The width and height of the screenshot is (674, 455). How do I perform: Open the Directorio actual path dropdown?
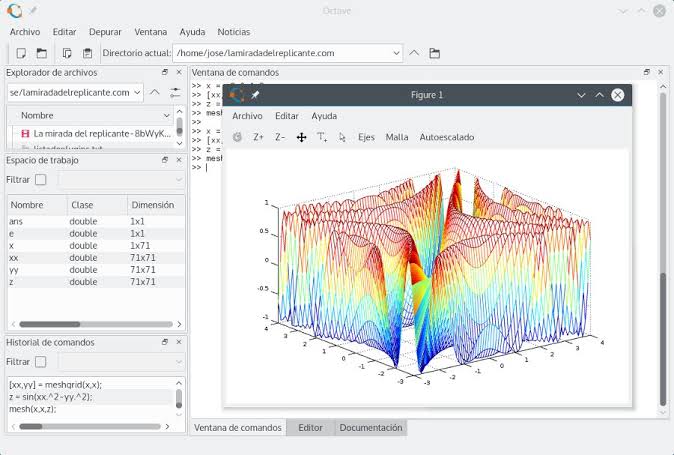click(396, 53)
